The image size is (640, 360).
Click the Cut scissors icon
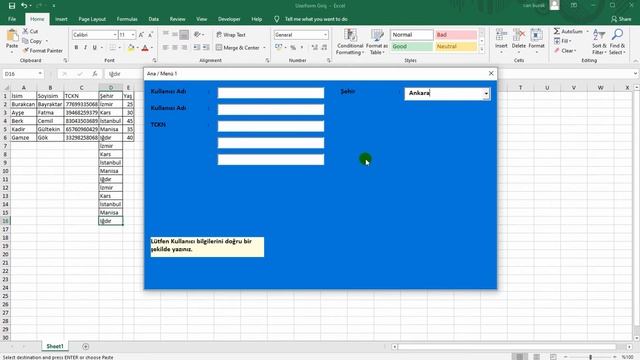[x=26, y=31]
